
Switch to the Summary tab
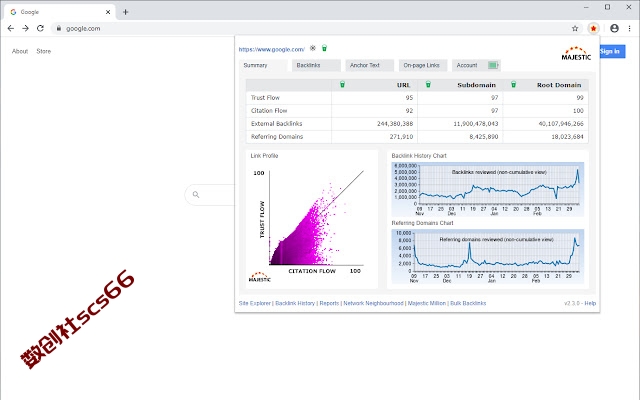tap(263, 65)
